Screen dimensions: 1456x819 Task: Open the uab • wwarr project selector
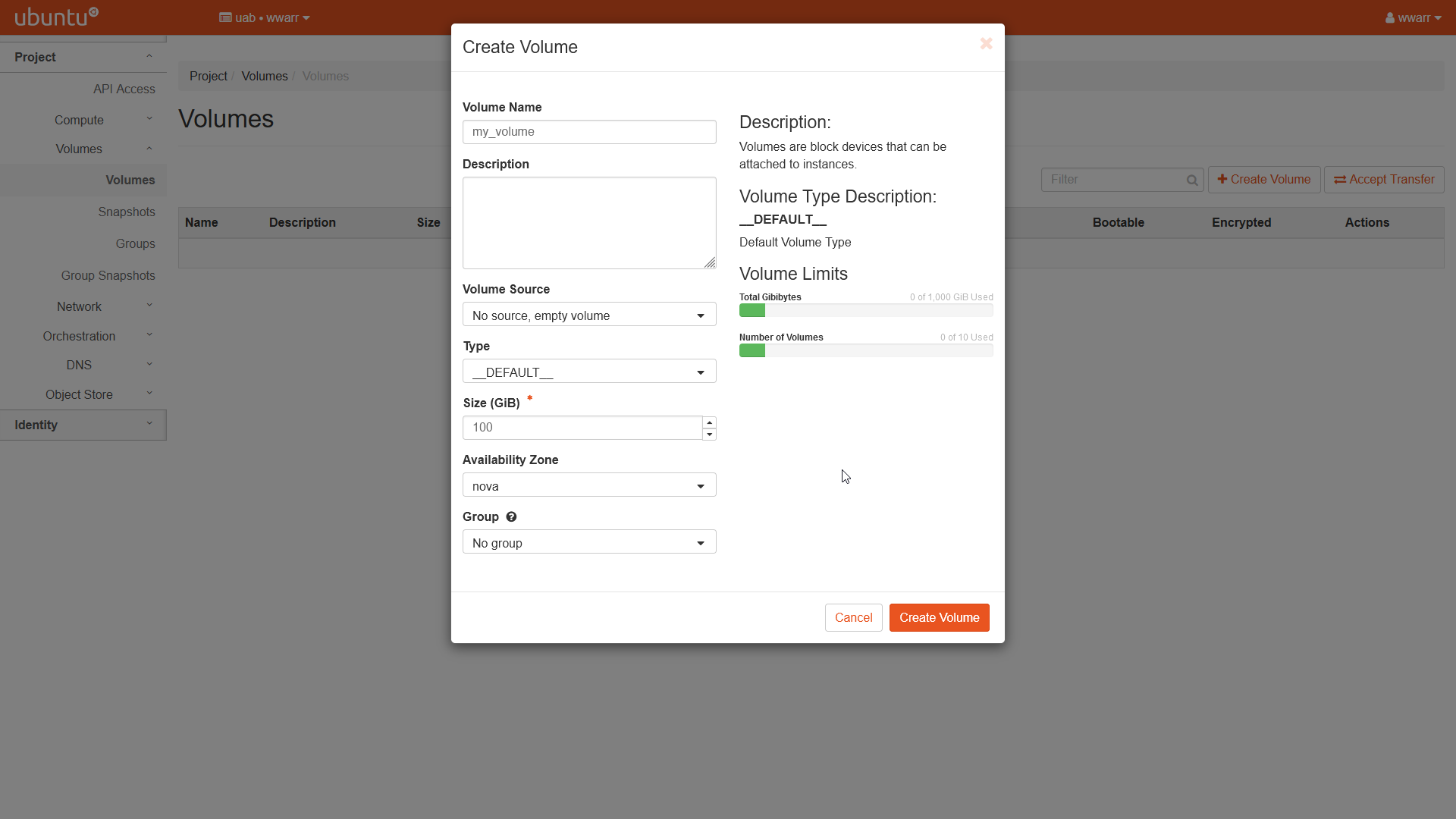tap(265, 17)
